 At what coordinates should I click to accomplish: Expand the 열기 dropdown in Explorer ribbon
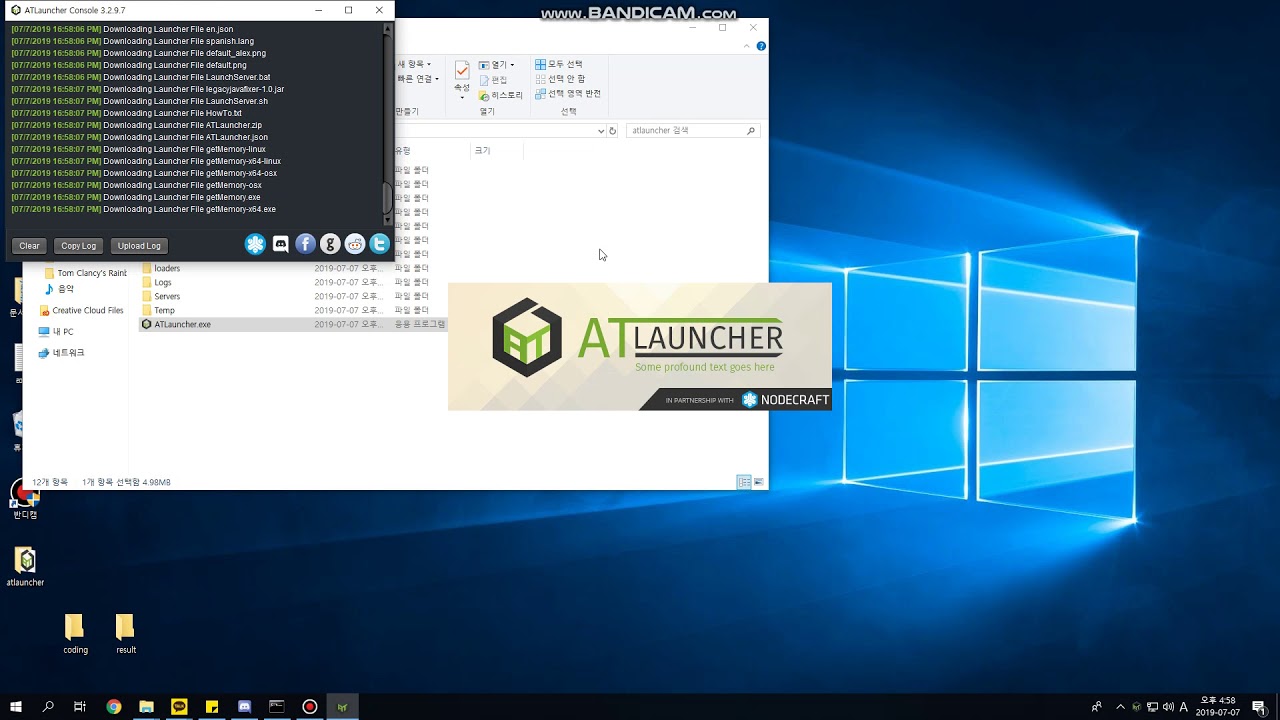512,65
